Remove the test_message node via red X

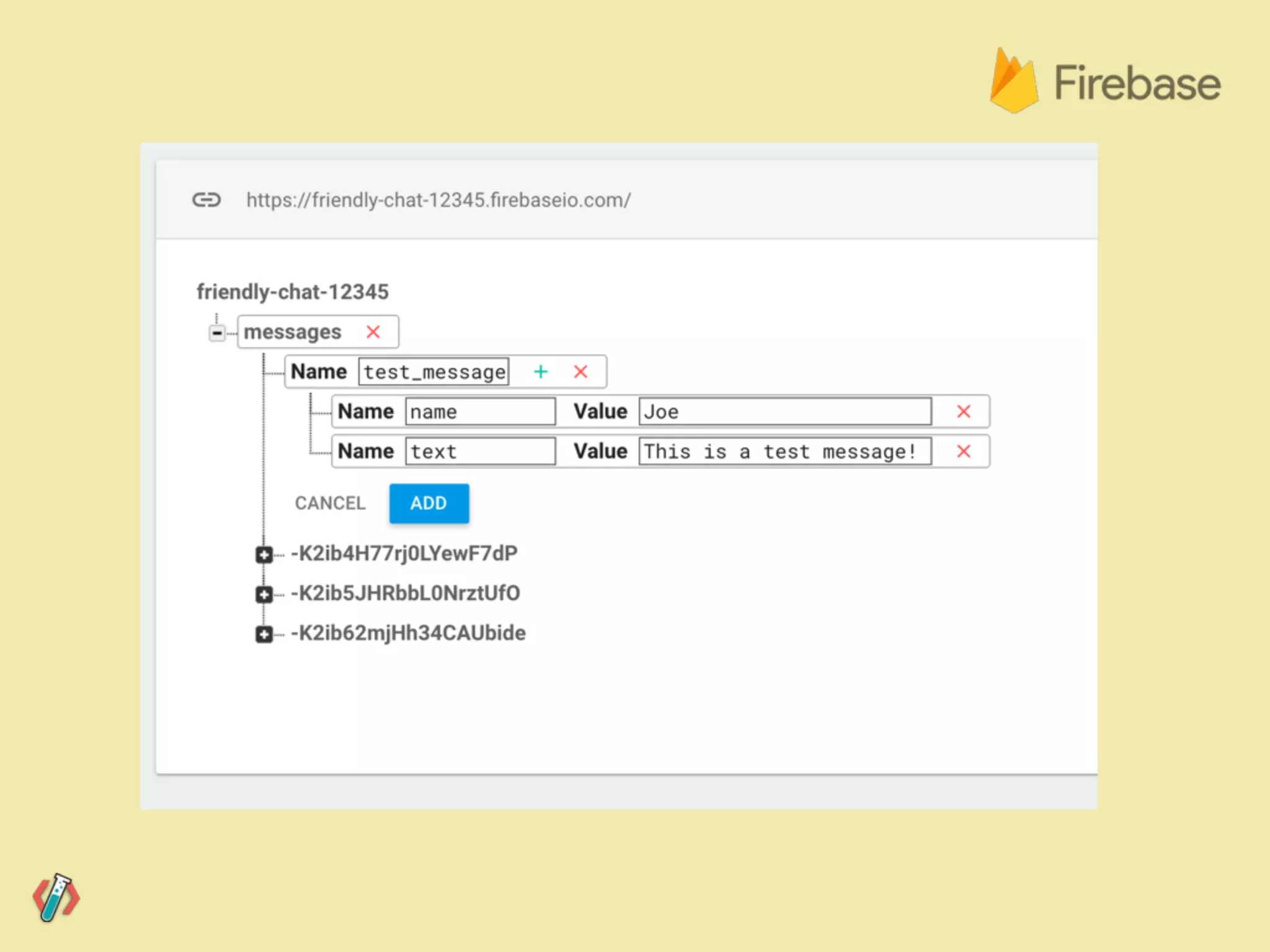pyautogui.click(x=580, y=371)
